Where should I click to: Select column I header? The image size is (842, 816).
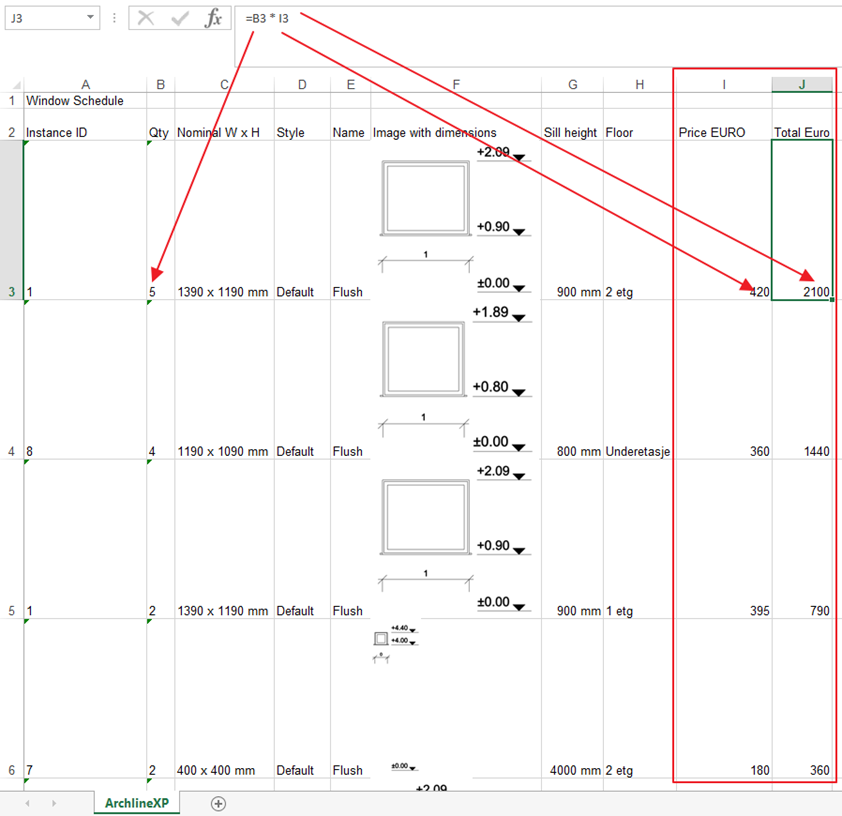(724, 85)
